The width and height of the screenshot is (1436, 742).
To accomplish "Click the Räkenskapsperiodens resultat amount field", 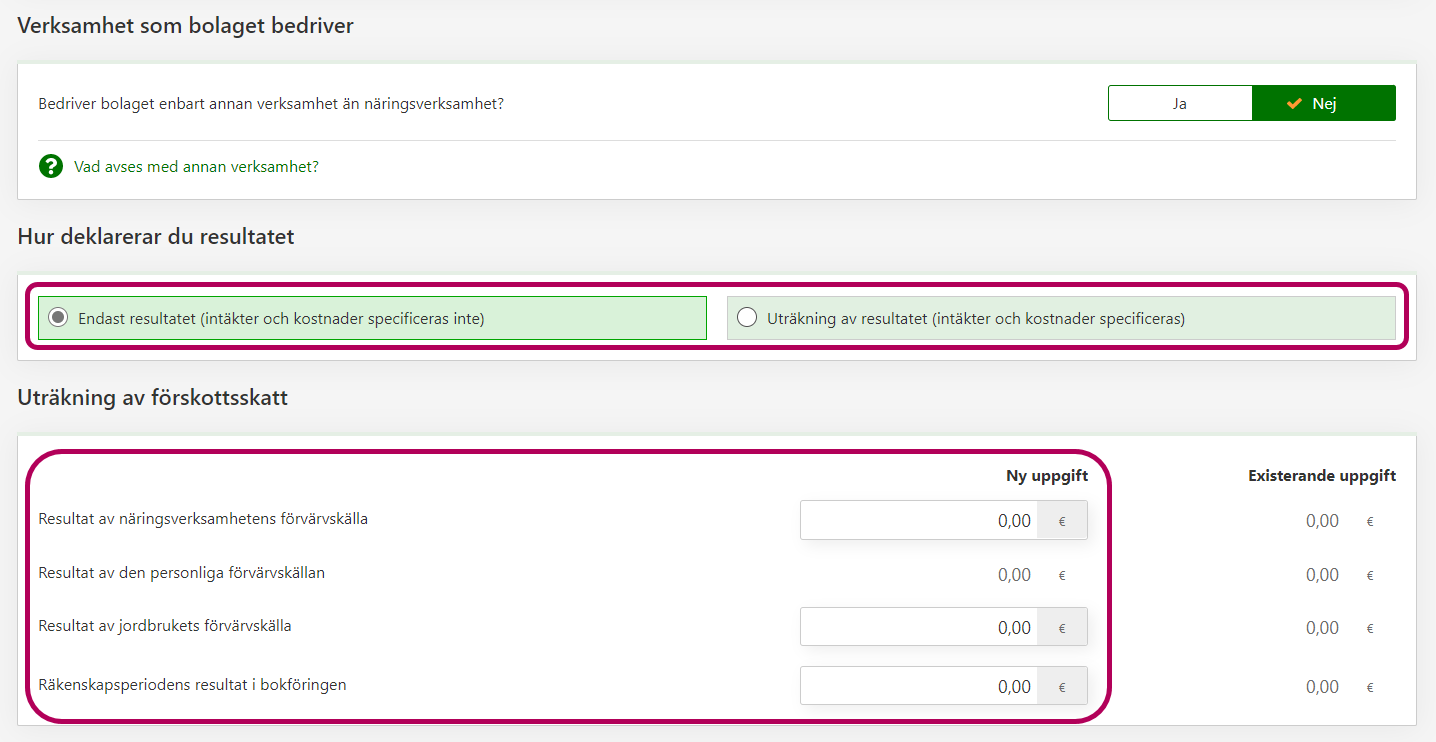I will 918,686.
